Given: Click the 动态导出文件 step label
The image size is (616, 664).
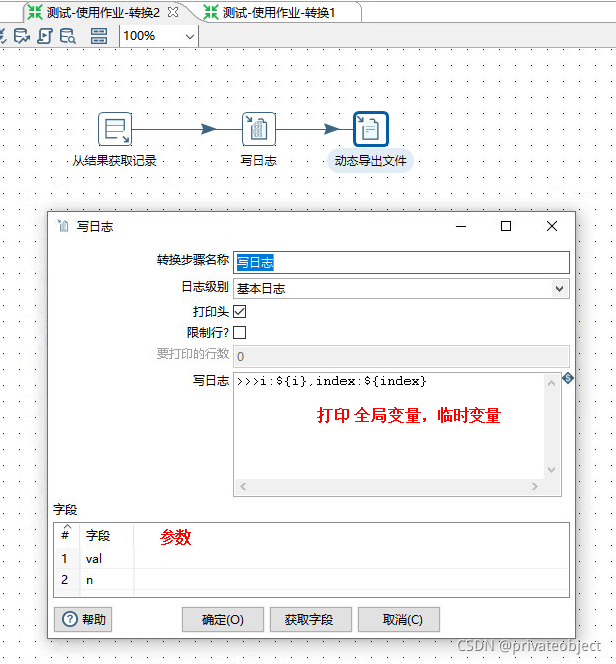Looking at the screenshot, I should (370, 160).
